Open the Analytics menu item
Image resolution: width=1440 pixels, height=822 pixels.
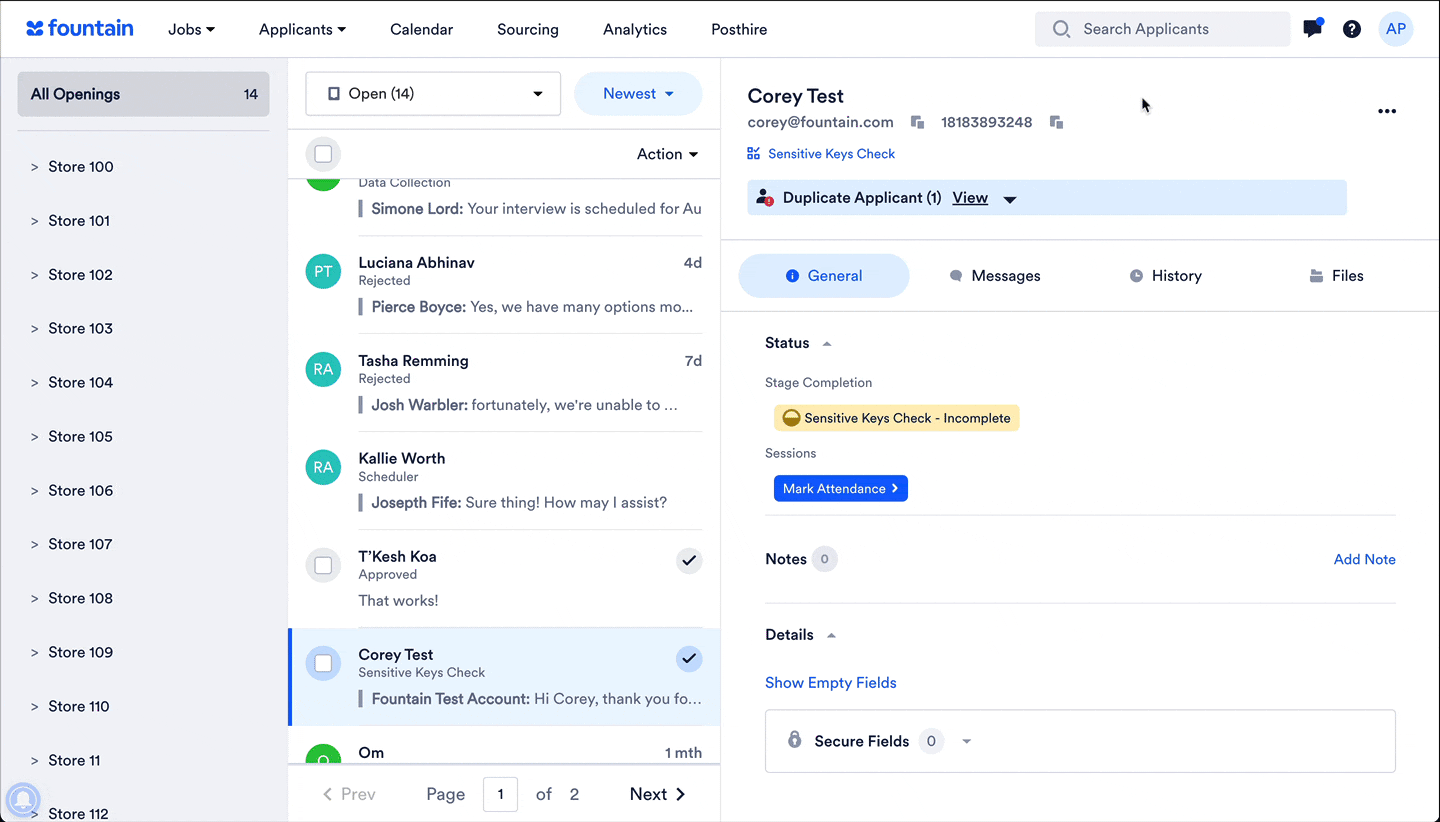coord(634,29)
